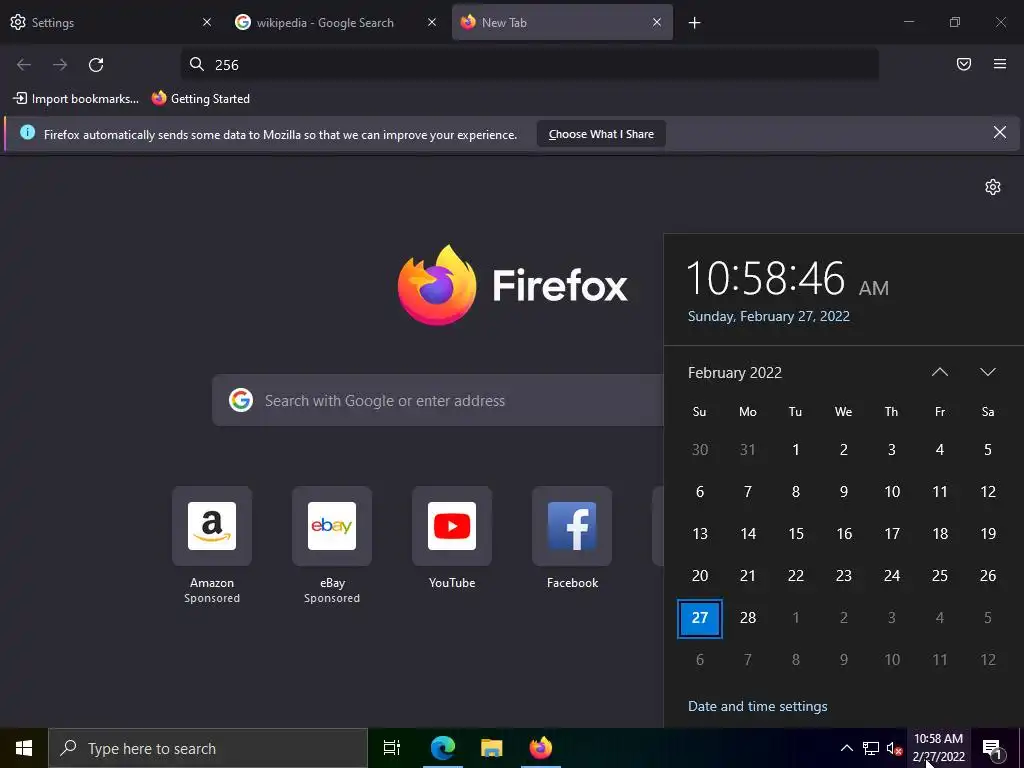Select January 31 in calendar grid

[x=748, y=449]
